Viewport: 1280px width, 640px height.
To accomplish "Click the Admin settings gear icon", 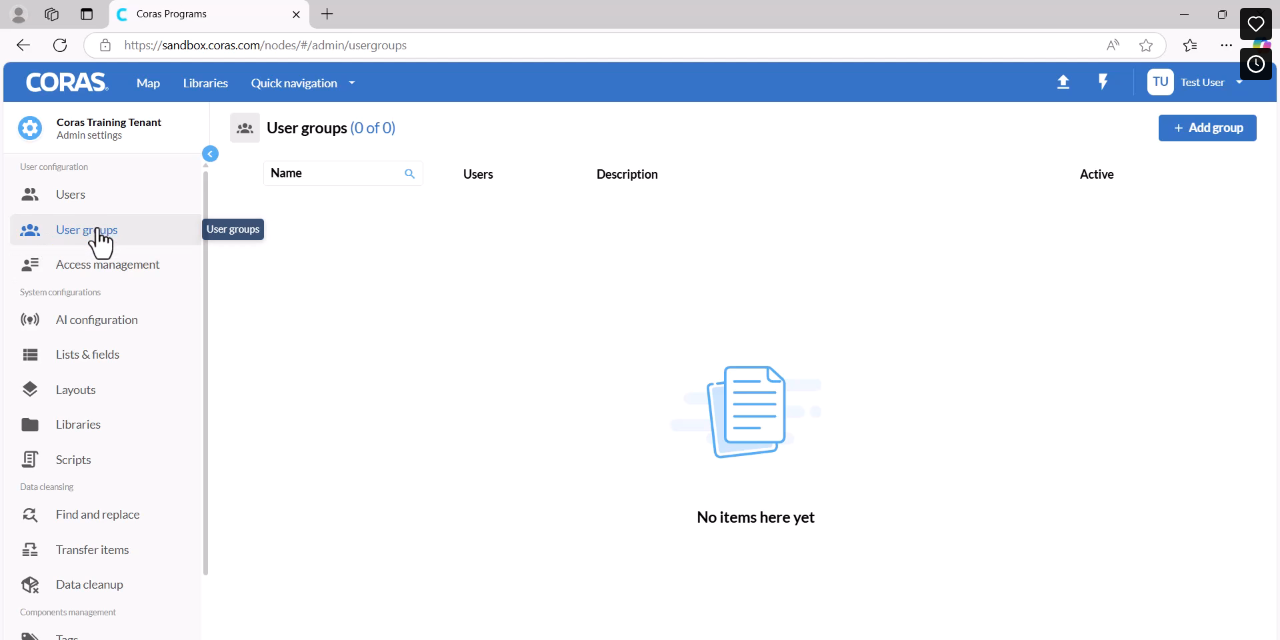I will (30, 128).
